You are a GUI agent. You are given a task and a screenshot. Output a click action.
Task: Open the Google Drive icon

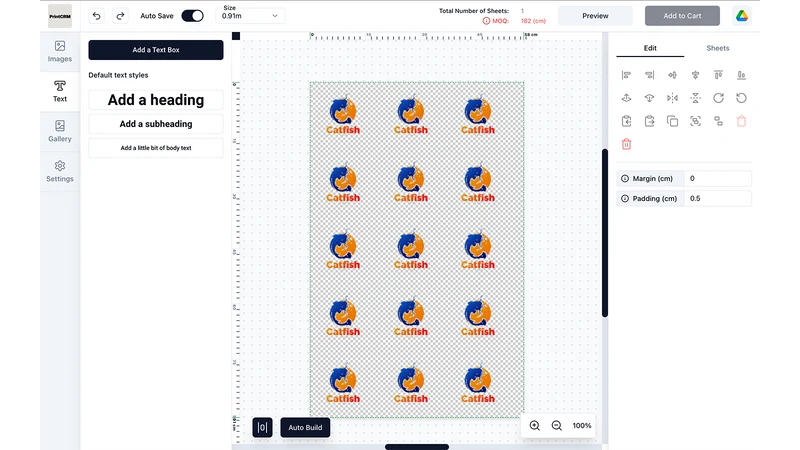(742, 16)
